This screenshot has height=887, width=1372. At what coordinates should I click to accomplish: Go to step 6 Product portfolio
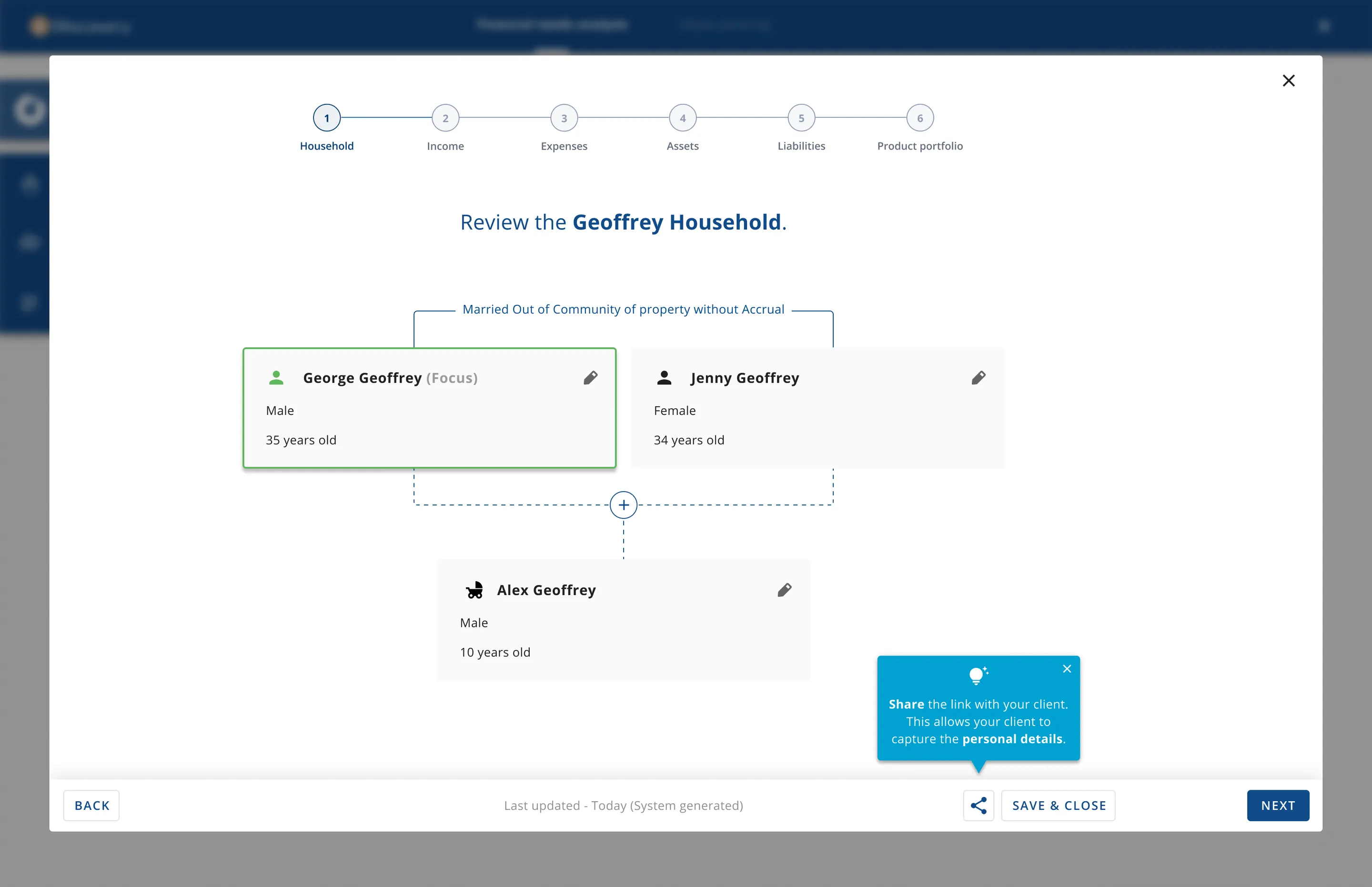pos(920,118)
